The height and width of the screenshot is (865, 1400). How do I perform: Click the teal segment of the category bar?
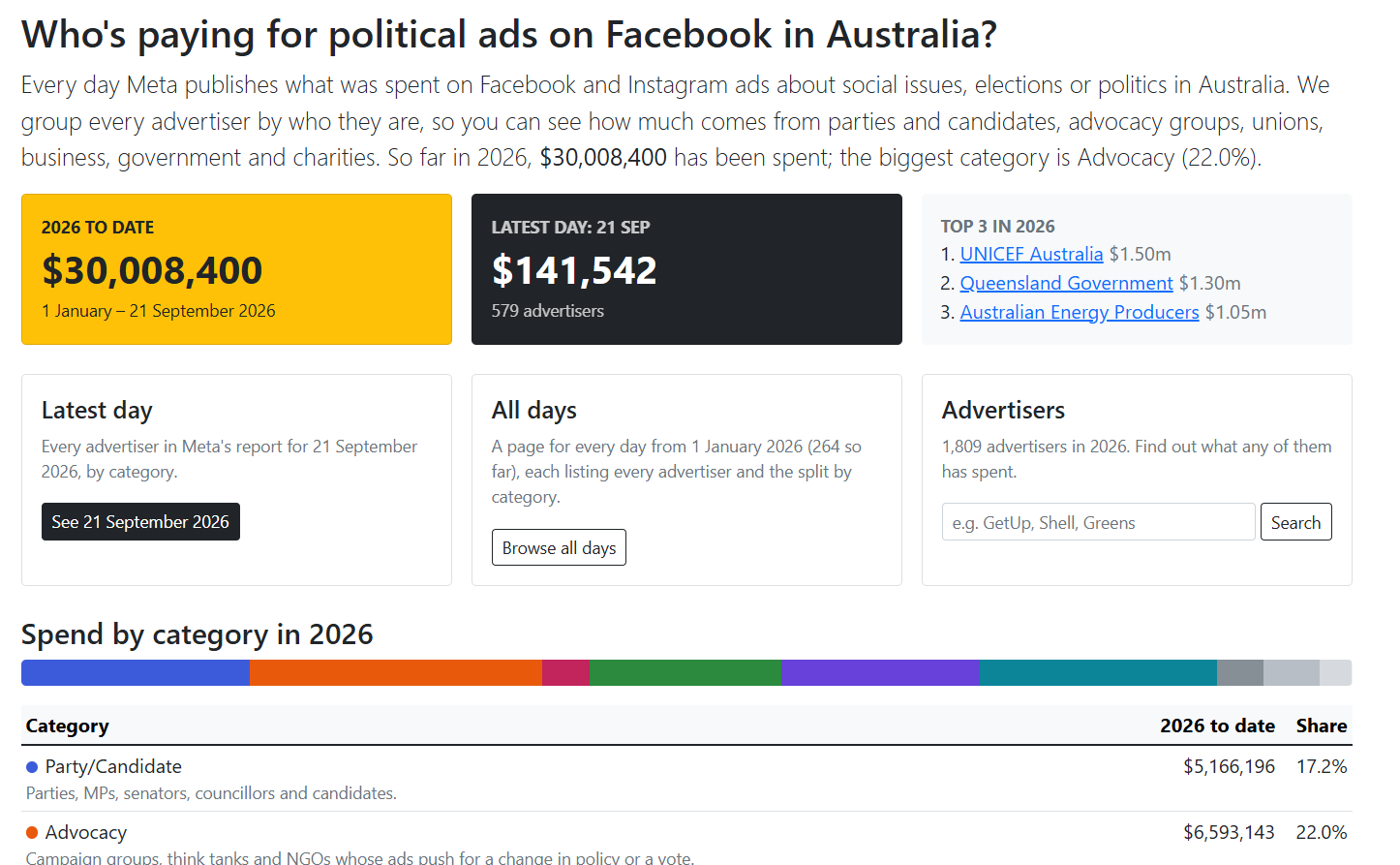pyautogui.click(x=1098, y=672)
